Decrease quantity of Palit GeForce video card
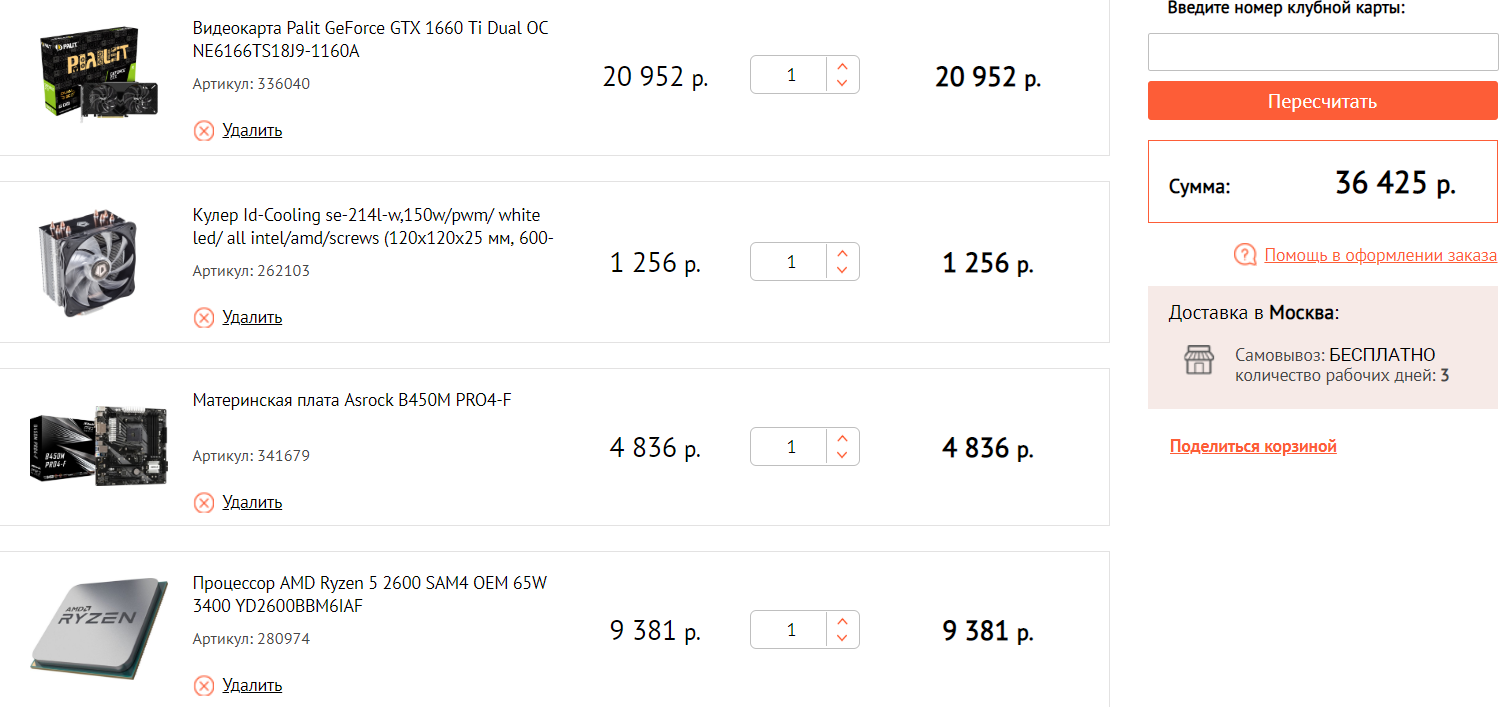Viewport: 1499px width, 707px height. [842, 83]
